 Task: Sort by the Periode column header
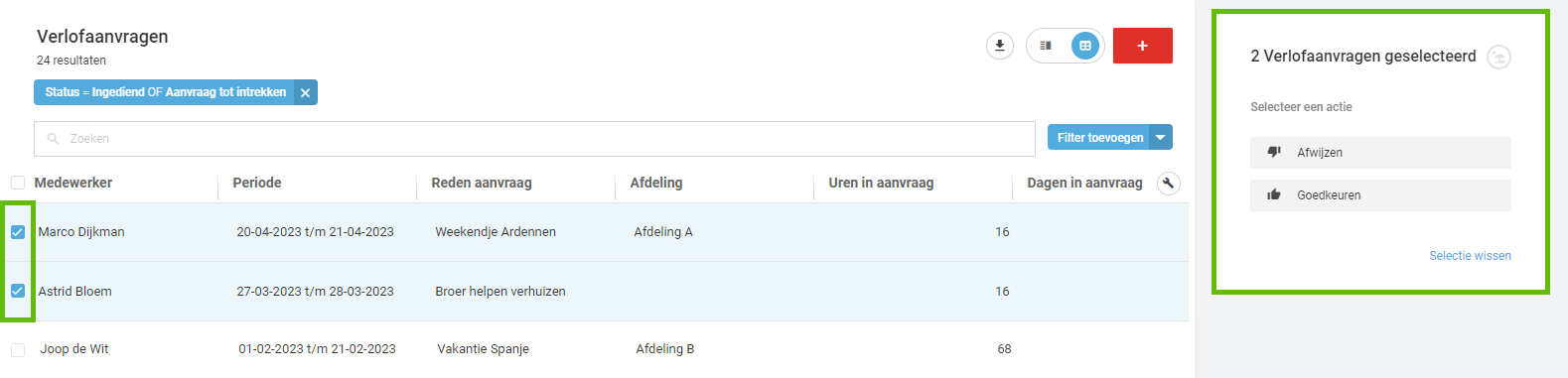(257, 183)
